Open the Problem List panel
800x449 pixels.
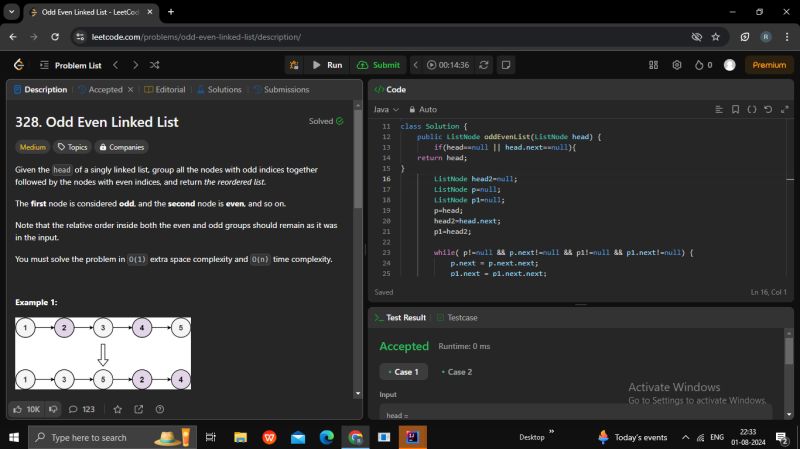(71, 65)
